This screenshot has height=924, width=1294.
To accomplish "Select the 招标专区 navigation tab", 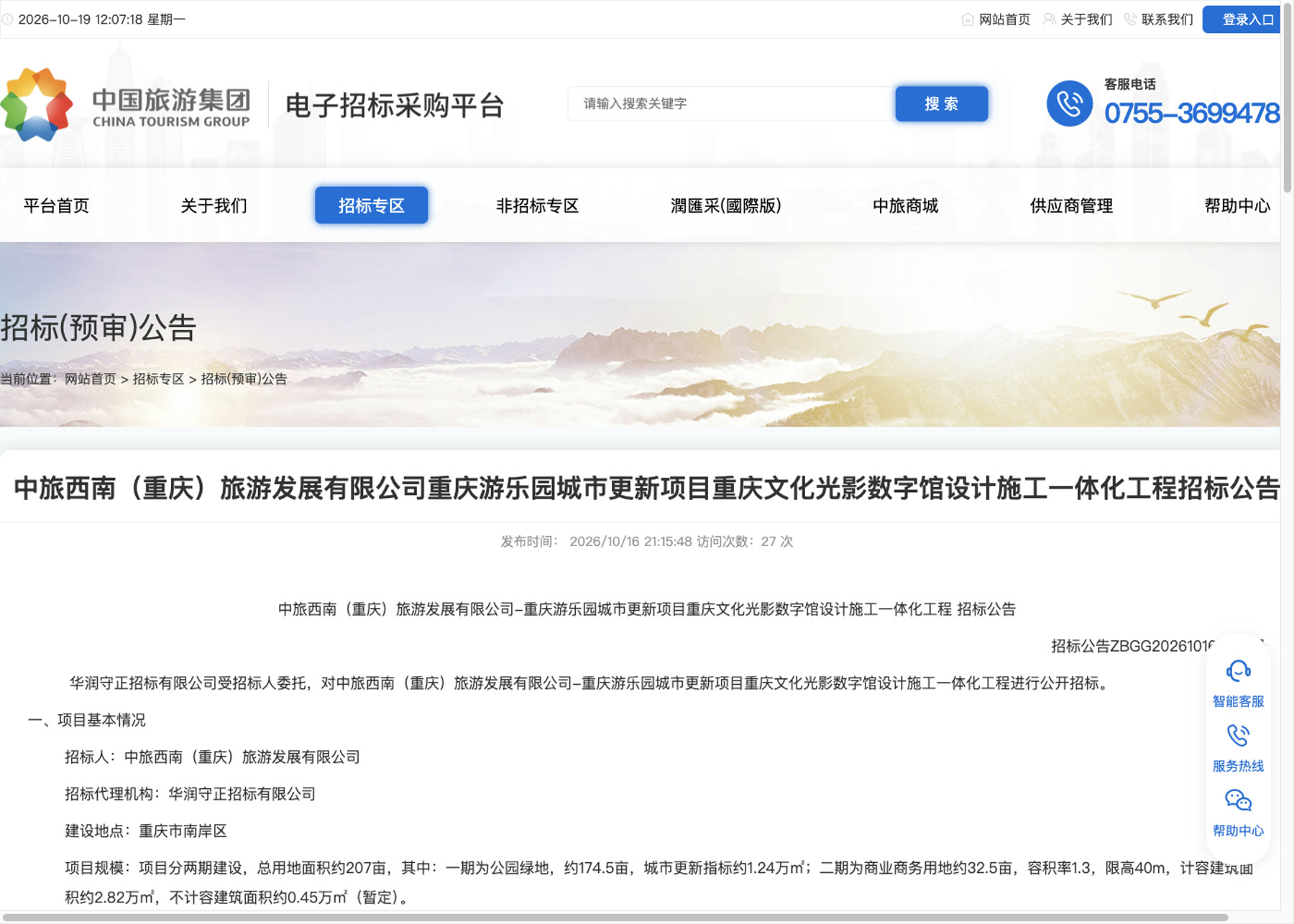I will 371,205.
